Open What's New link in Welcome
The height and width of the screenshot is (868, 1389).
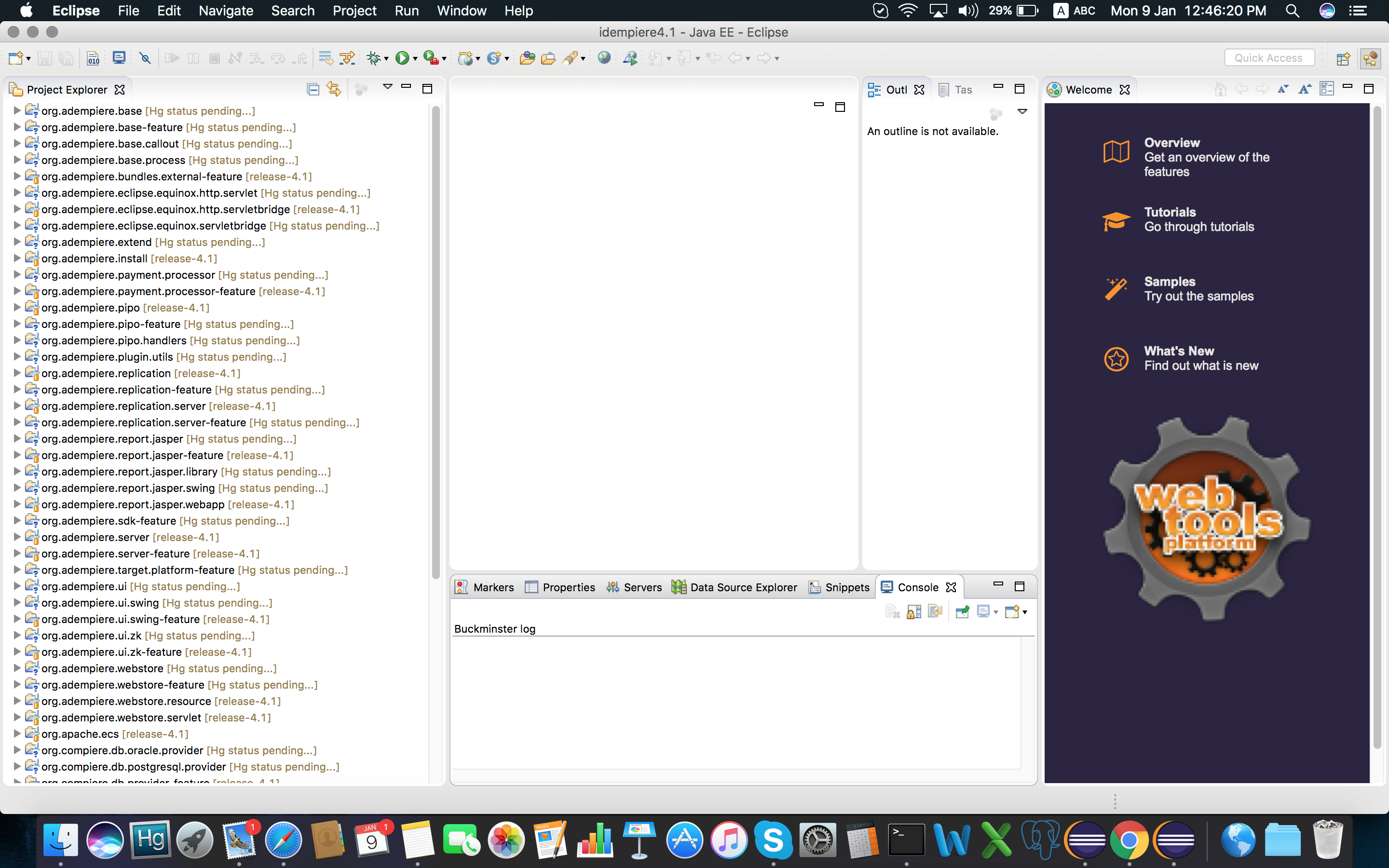1181,358
